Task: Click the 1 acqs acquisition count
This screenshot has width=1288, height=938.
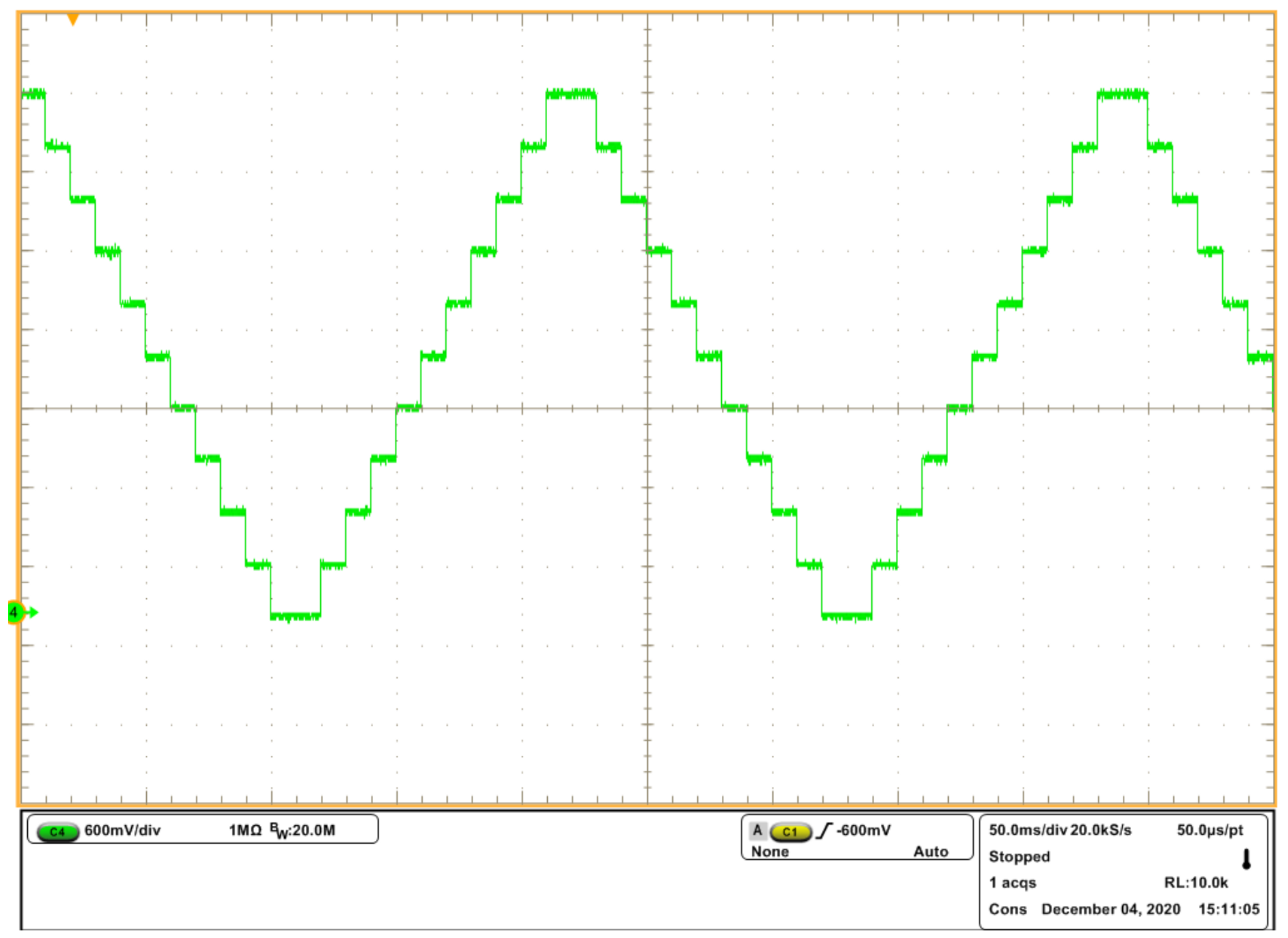Action: coord(1012,883)
